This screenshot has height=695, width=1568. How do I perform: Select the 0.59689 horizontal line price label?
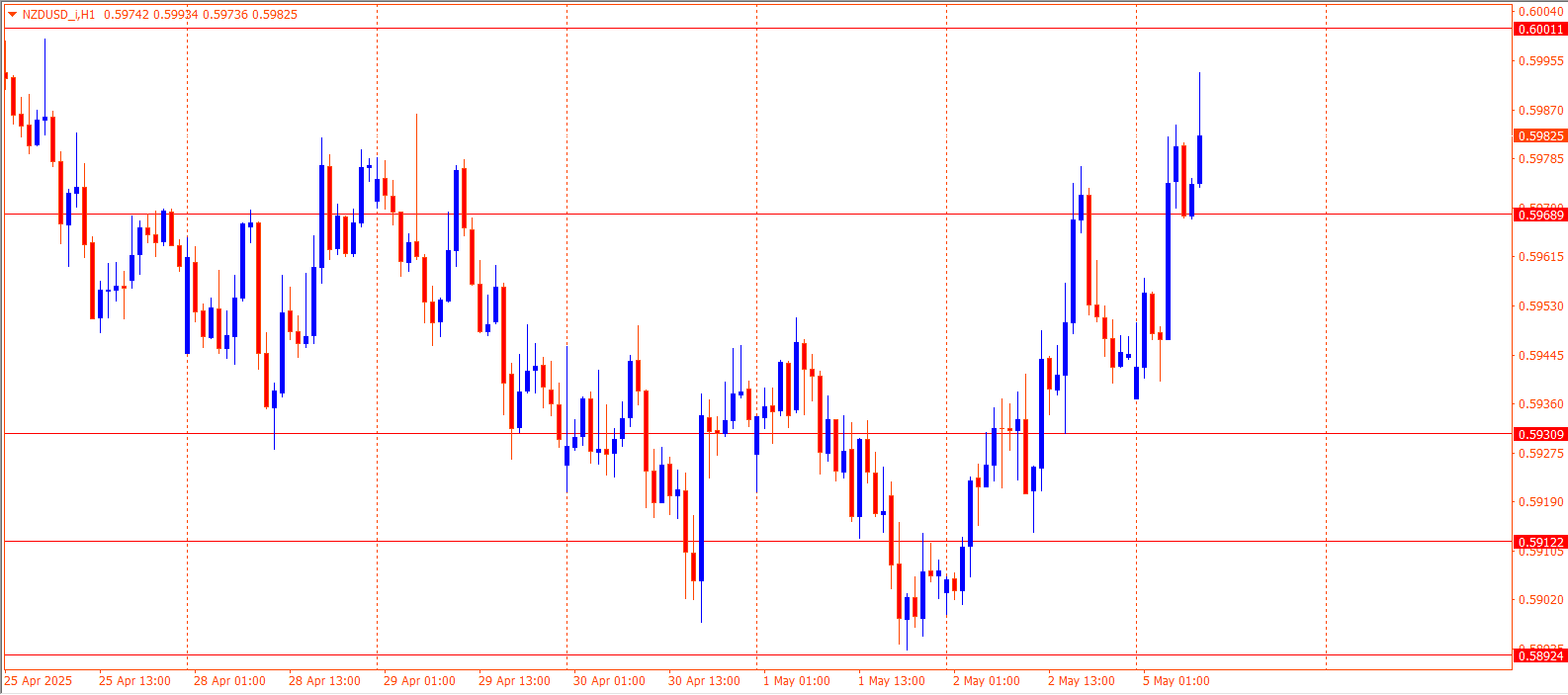1540,215
